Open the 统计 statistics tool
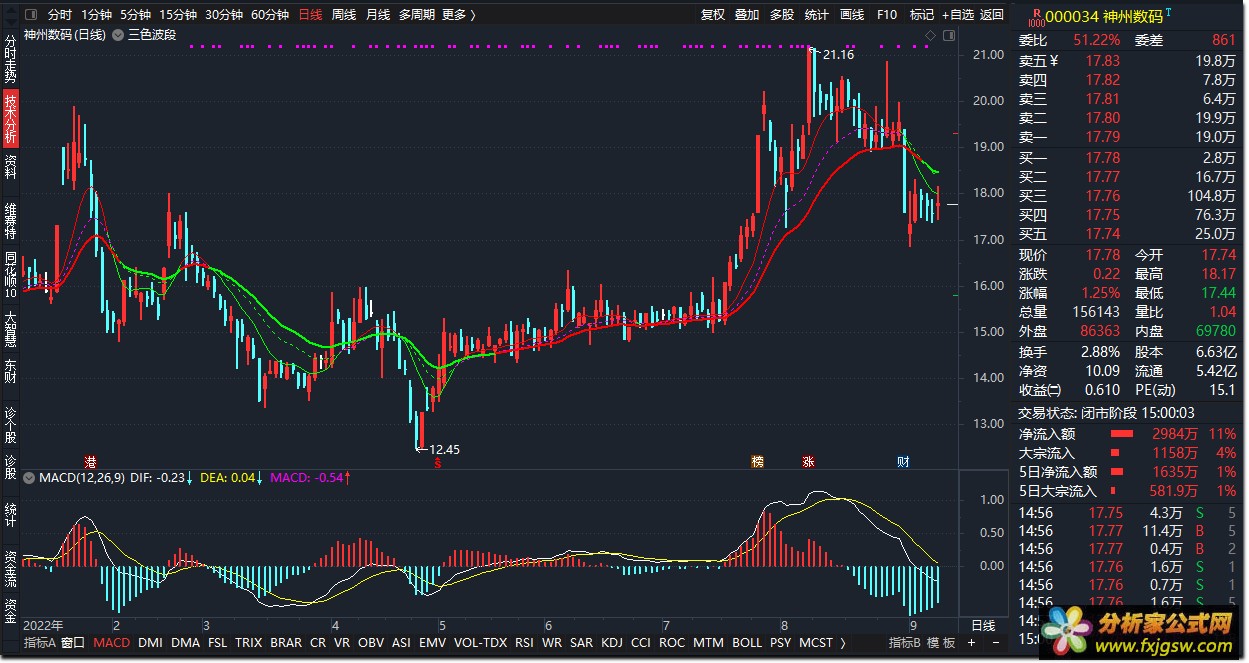Viewport: 1249px width, 663px height. click(817, 15)
